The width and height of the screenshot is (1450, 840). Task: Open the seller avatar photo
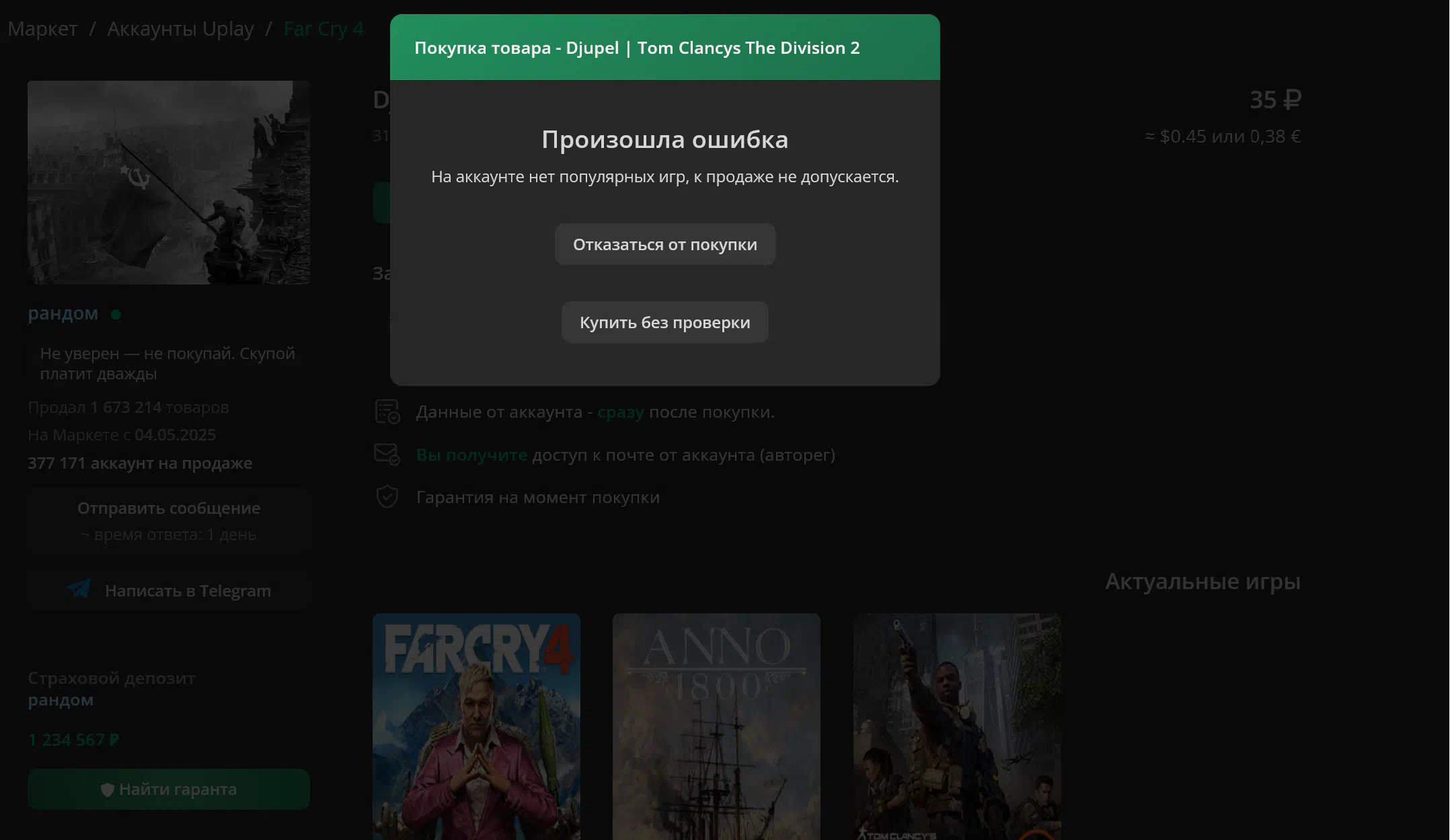(169, 182)
